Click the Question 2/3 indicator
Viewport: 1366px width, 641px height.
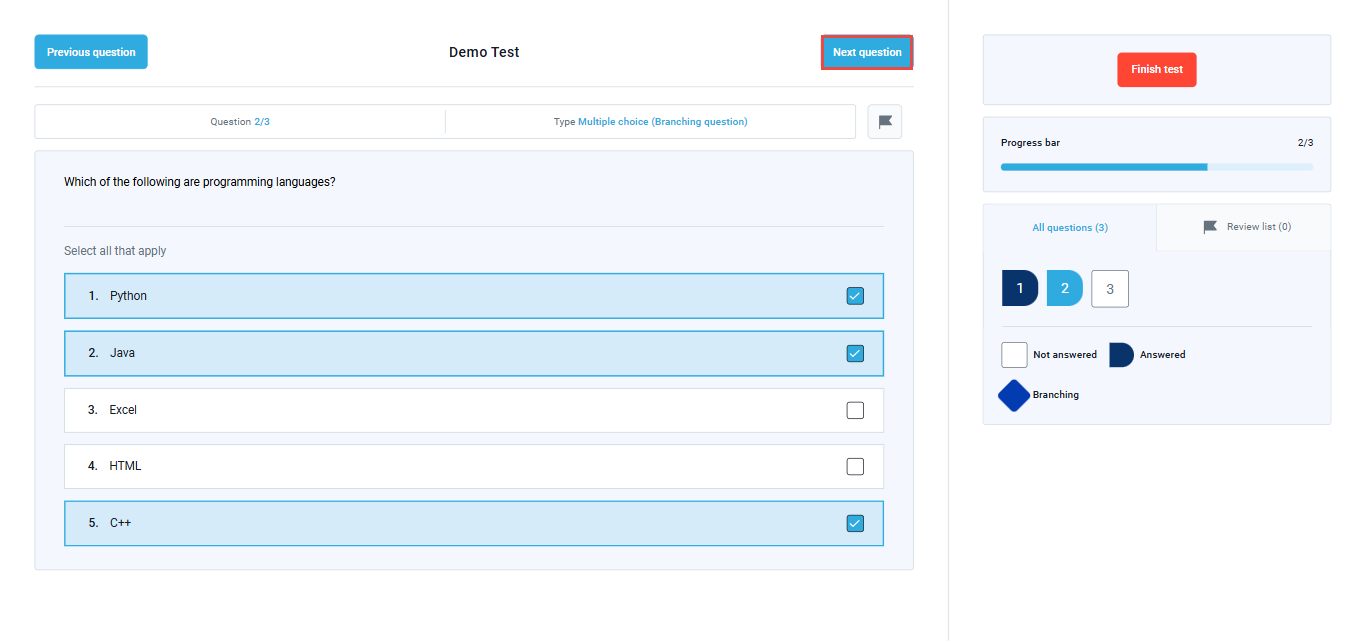coord(240,122)
